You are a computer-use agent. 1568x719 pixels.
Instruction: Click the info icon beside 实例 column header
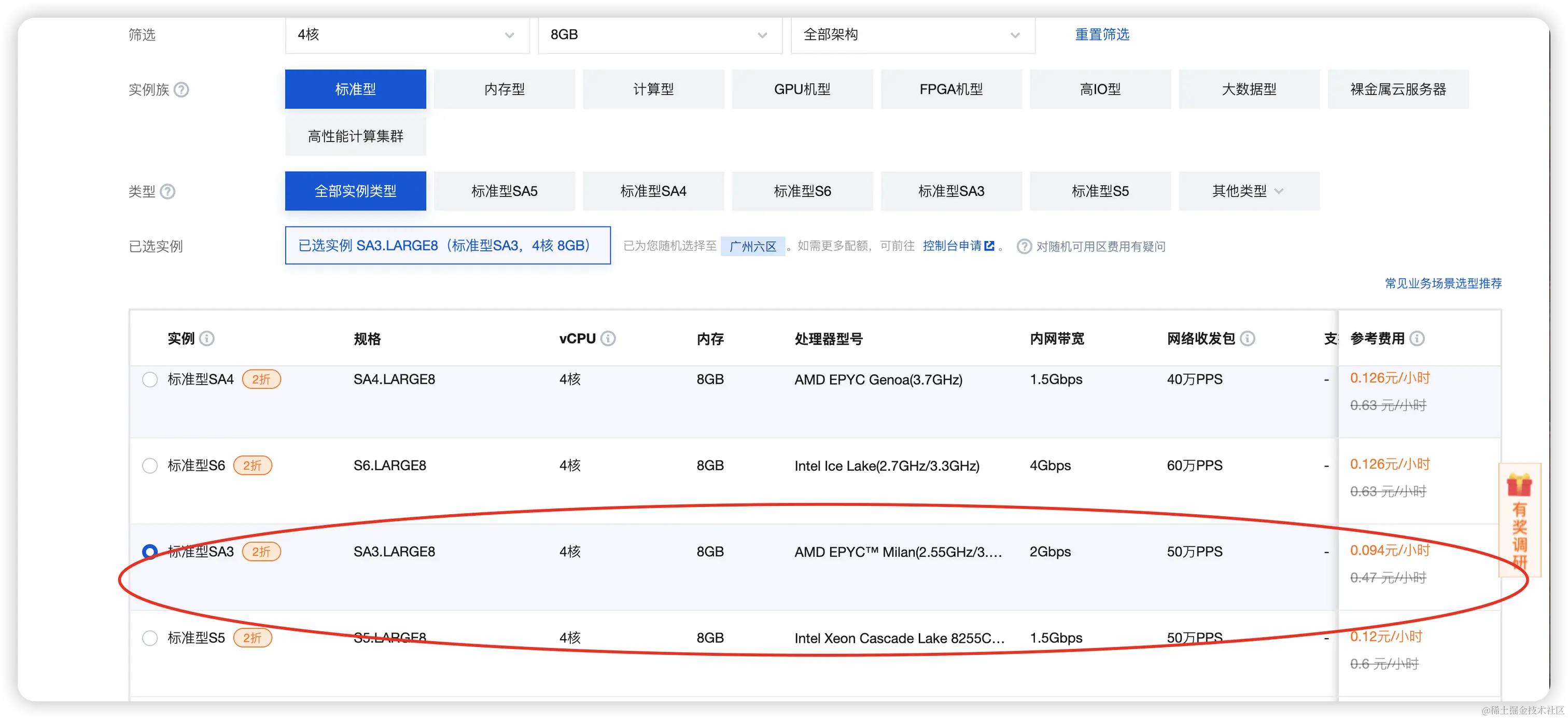pyautogui.click(x=207, y=338)
